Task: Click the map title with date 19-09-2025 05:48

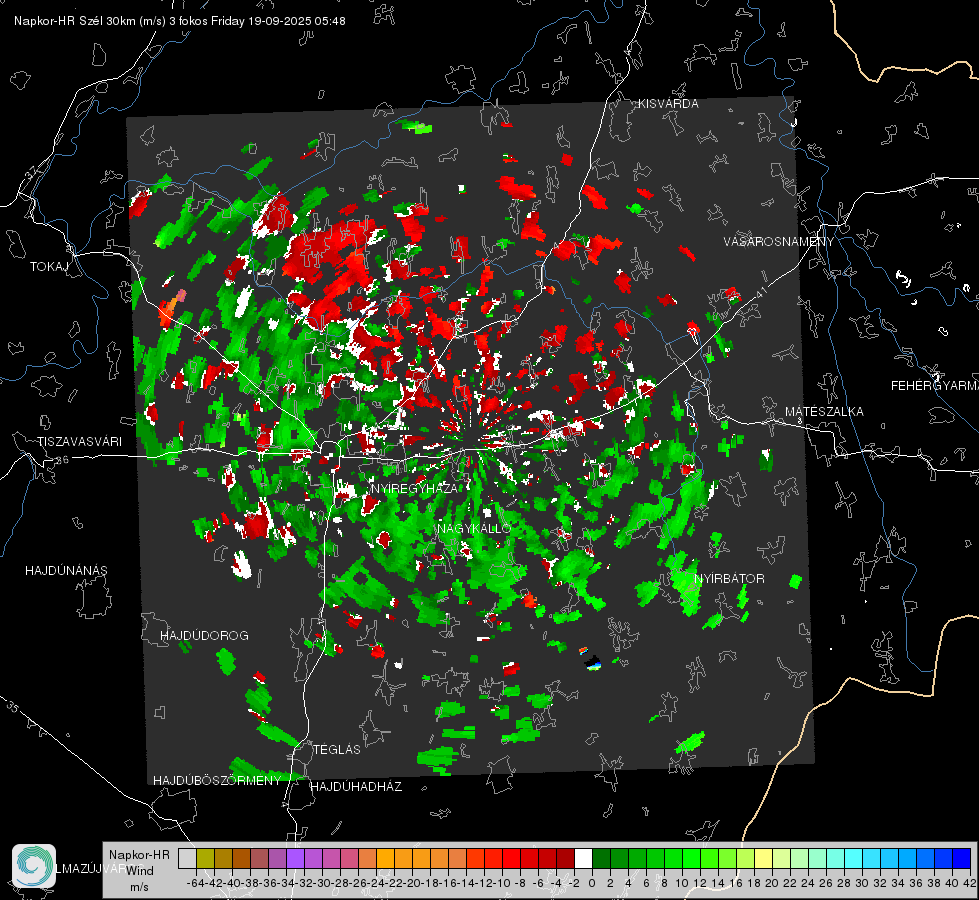Action: pyautogui.click(x=180, y=21)
